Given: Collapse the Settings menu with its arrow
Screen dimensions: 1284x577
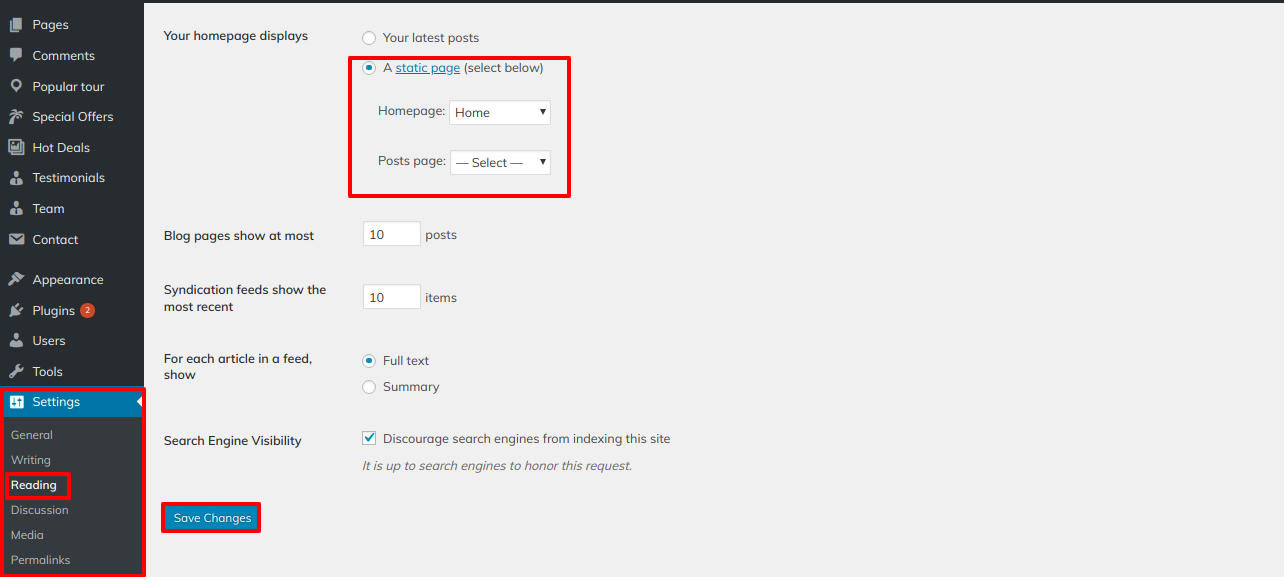Looking at the screenshot, I should pos(137,402).
